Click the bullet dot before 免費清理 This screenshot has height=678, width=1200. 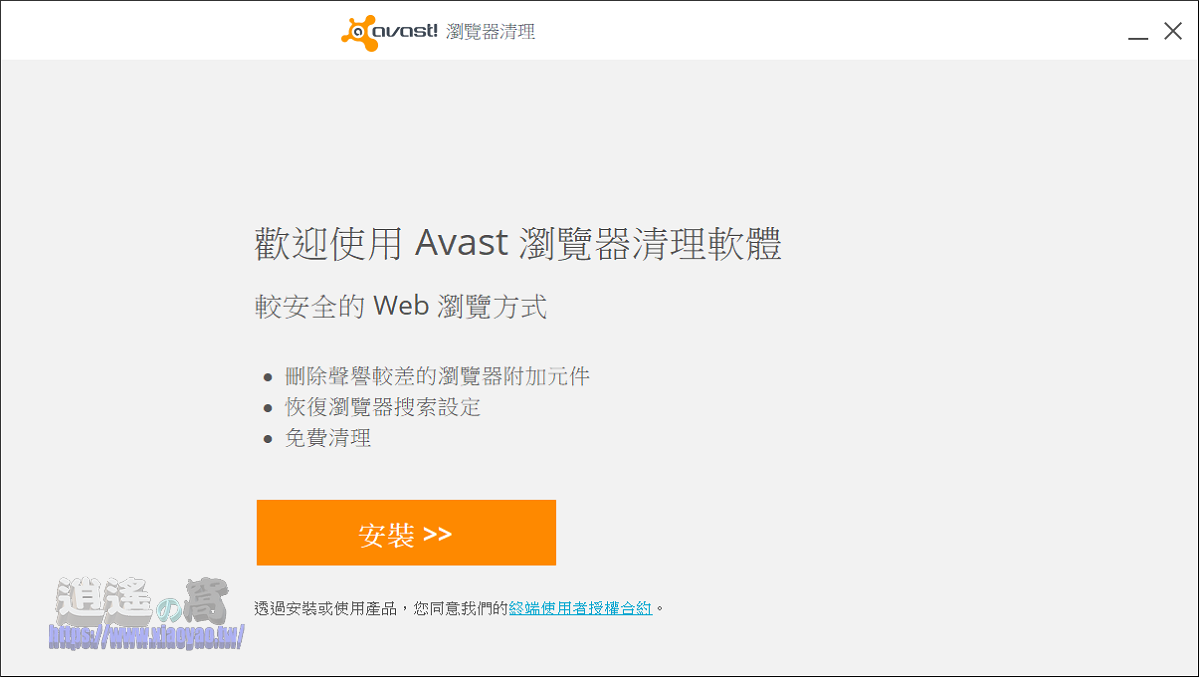[267, 439]
